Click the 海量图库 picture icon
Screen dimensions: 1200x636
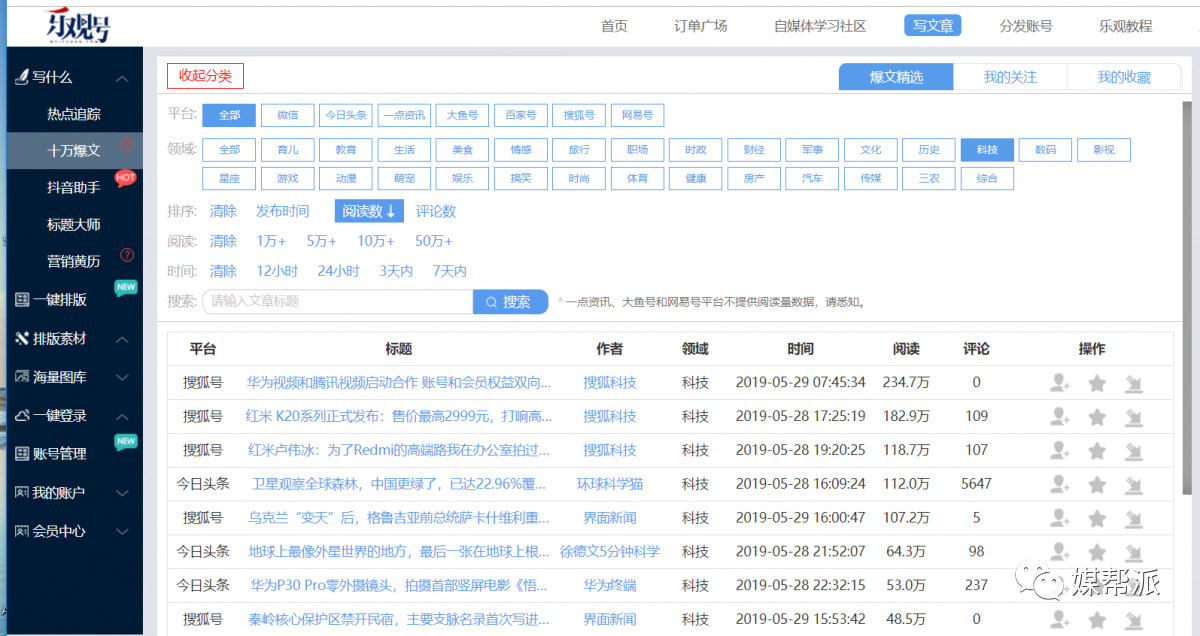(22, 377)
